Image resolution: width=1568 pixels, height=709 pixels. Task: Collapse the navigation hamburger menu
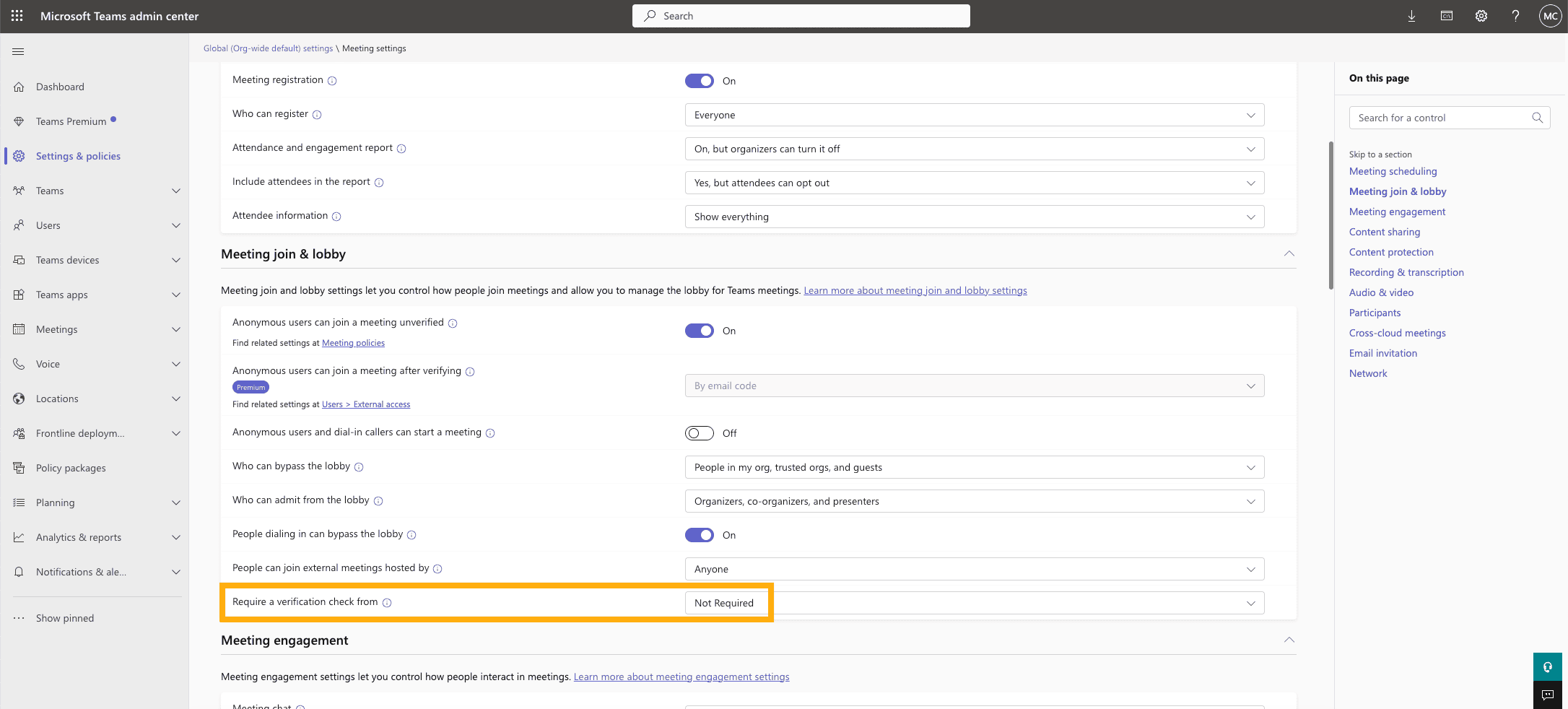[x=19, y=51]
